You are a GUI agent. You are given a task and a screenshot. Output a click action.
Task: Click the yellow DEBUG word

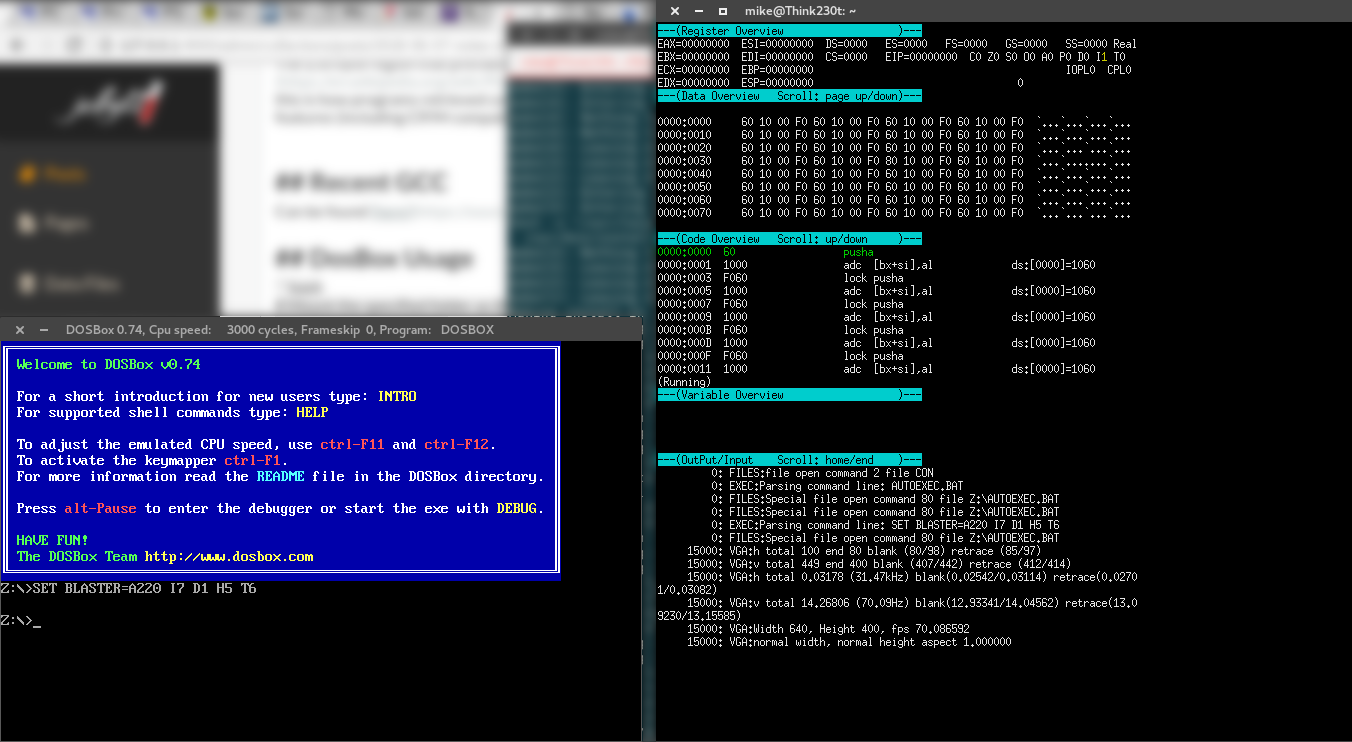pyautogui.click(x=516, y=509)
